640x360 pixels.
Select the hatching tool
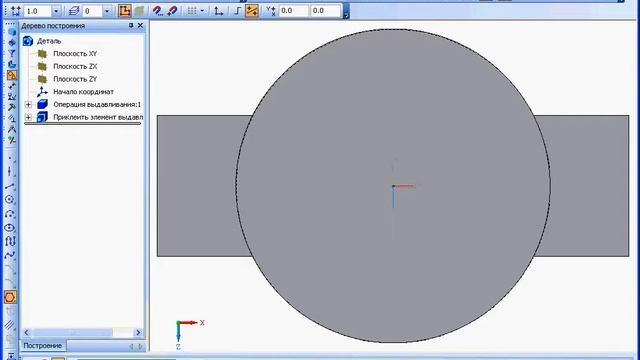10,325
